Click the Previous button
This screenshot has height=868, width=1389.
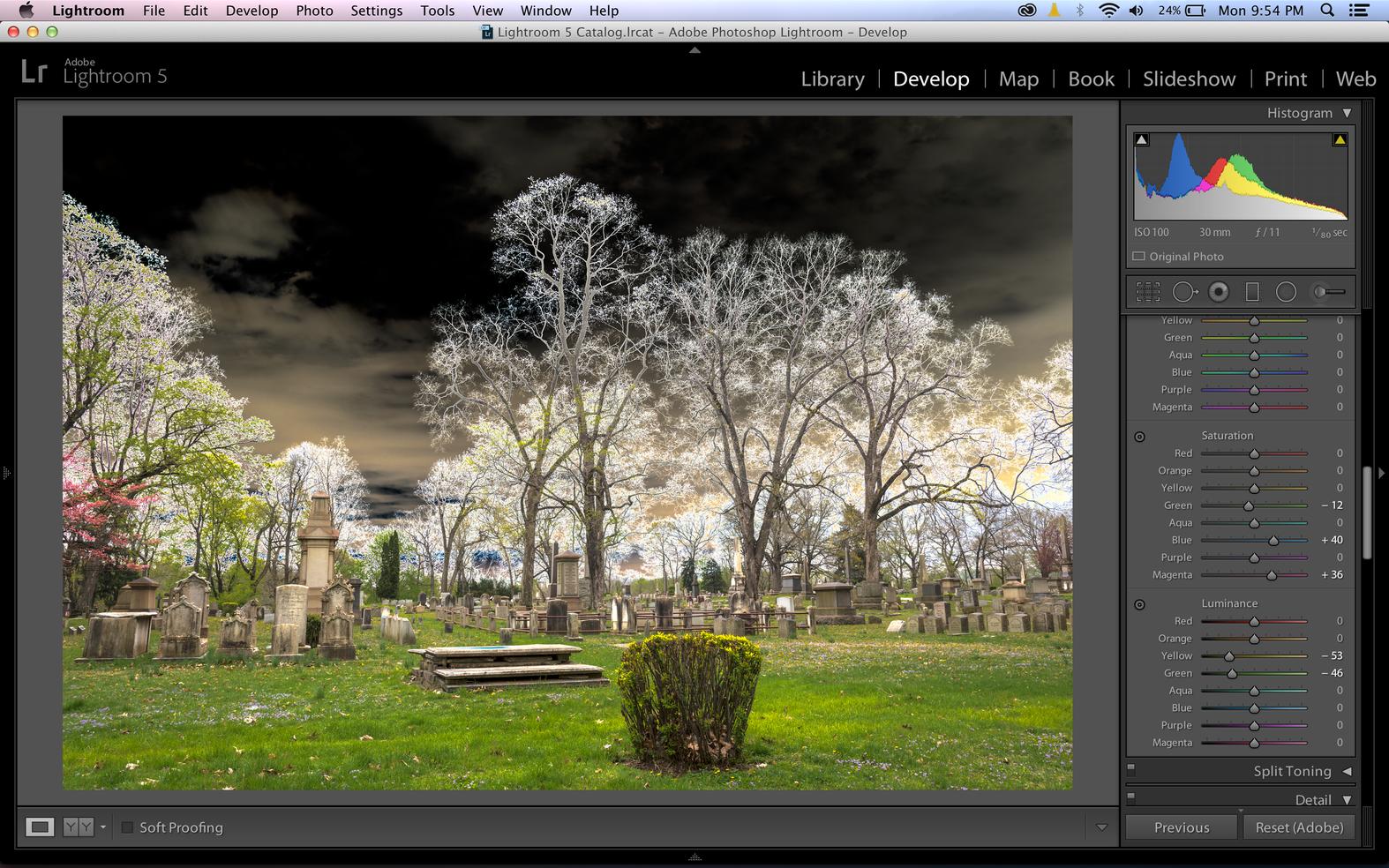(1181, 827)
